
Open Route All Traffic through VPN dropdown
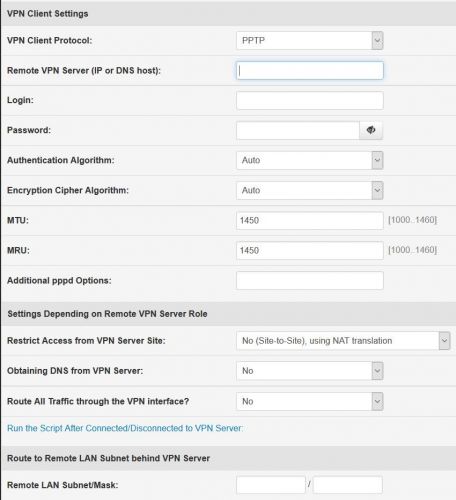point(310,401)
